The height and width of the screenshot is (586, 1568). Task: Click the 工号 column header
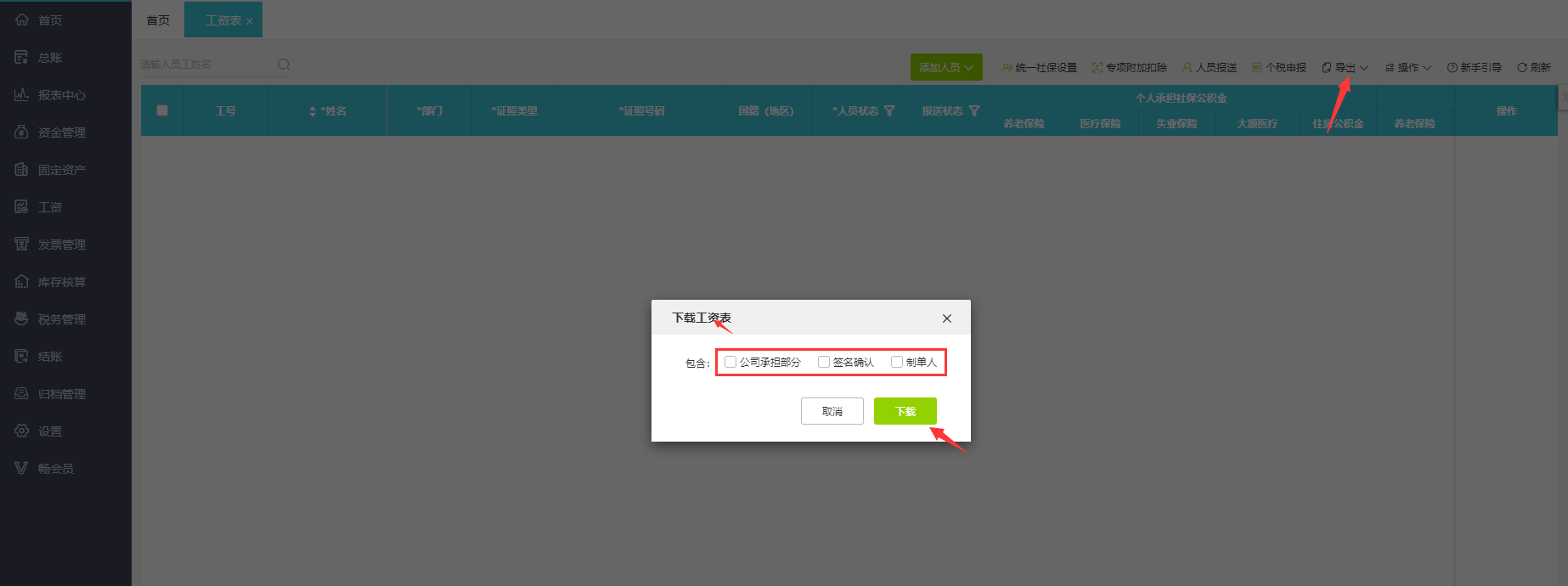[x=225, y=110]
